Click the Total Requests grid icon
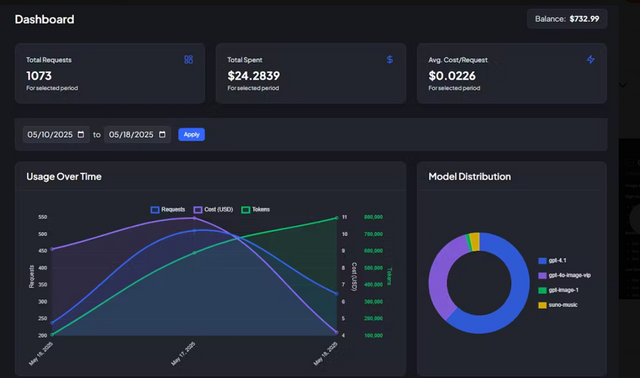 188,60
